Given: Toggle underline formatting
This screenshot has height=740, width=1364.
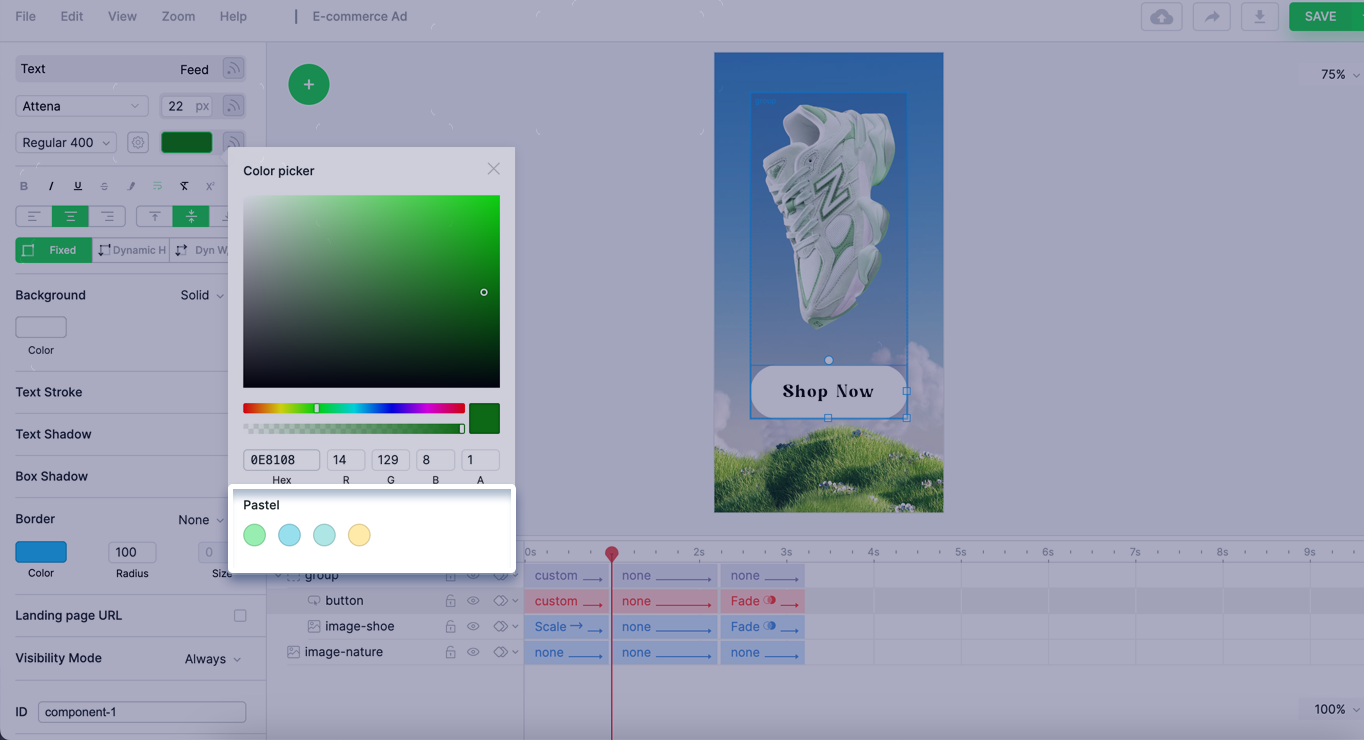Looking at the screenshot, I should 77,186.
